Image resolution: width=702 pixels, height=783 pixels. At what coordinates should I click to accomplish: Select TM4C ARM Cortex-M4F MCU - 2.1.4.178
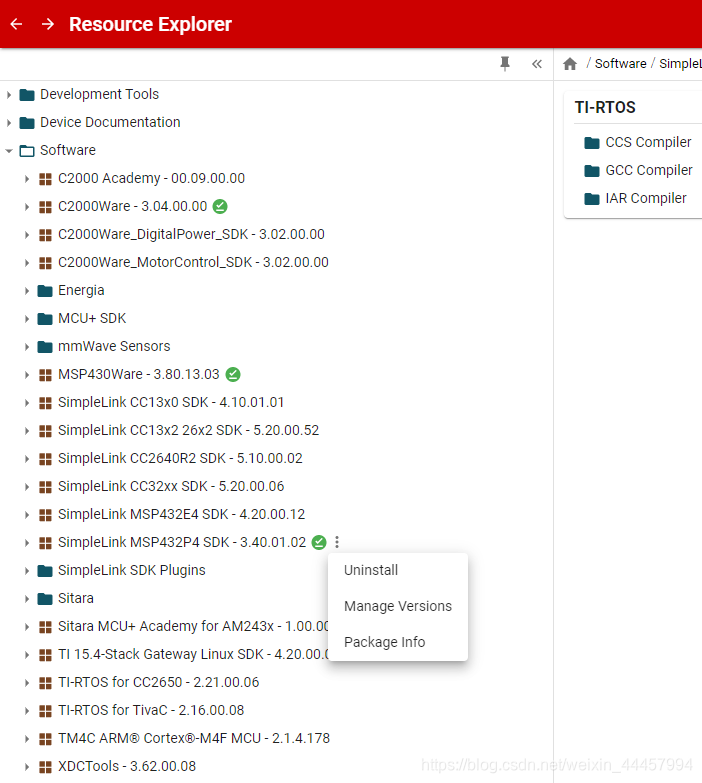[194, 738]
